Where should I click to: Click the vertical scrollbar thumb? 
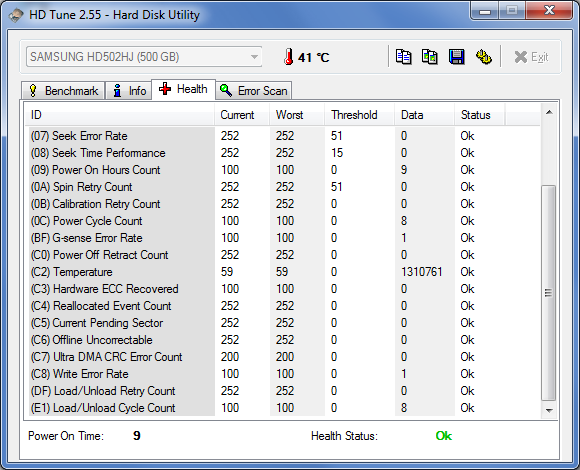click(x=549, y=293)
